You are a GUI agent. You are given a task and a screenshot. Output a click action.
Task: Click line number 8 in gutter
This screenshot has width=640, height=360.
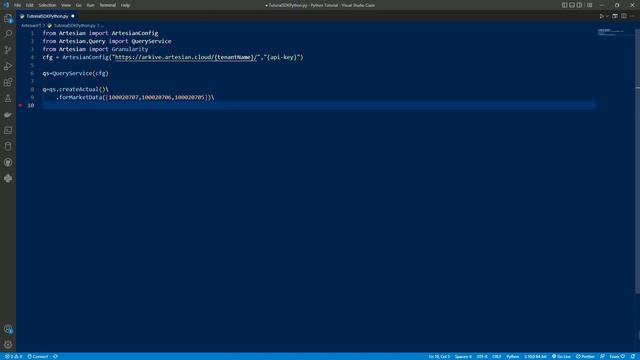32,89
